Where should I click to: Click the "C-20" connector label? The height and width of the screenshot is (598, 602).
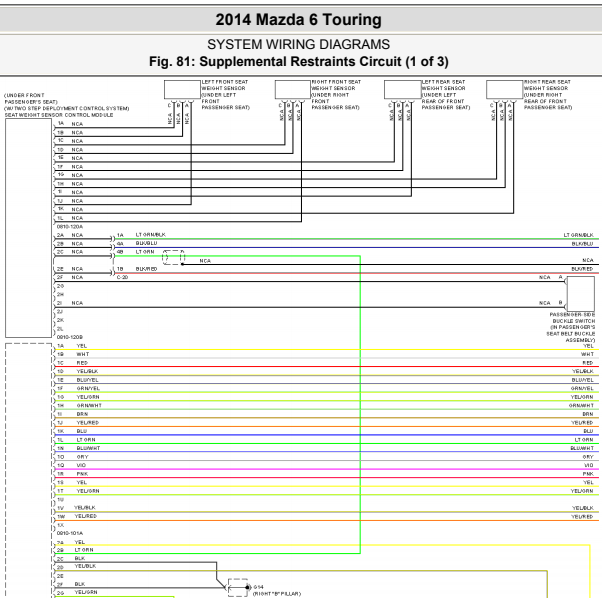tap(122, 277)
